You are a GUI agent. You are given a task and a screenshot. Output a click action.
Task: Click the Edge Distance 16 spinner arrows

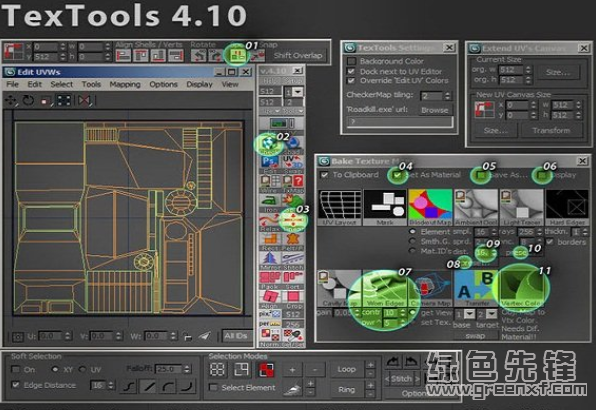pos(111,385)
